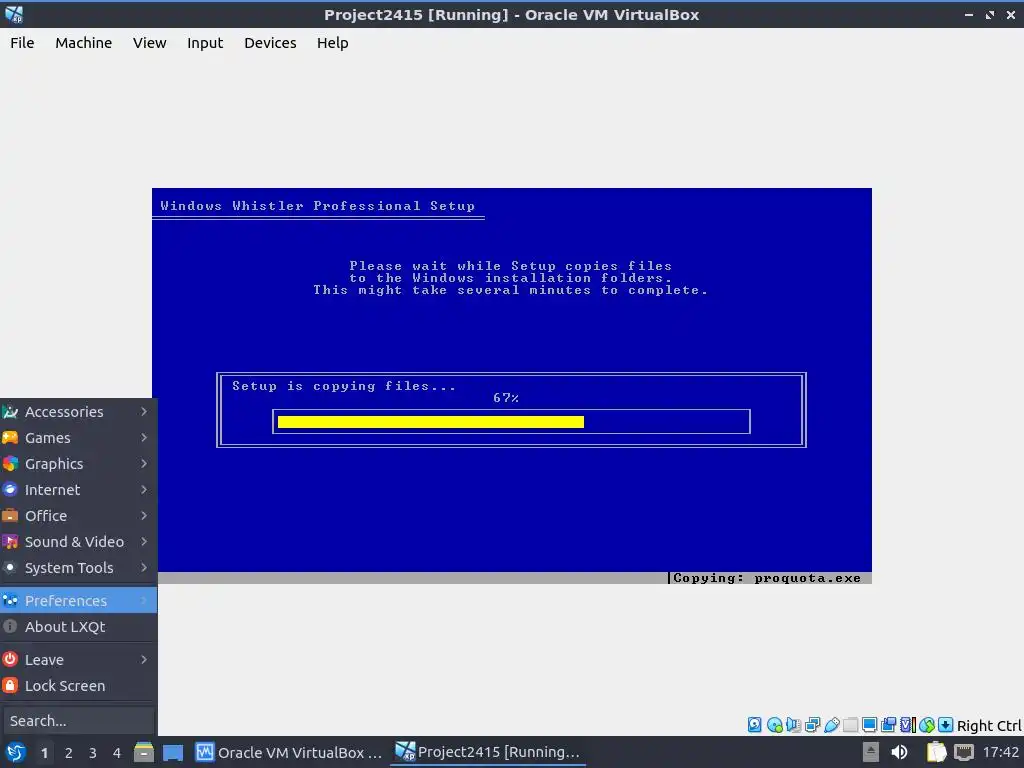The height and width of the screenshot is (768, 1024).
Task: Click the chevron beside Sound & Video
Action: click(144, 542)
